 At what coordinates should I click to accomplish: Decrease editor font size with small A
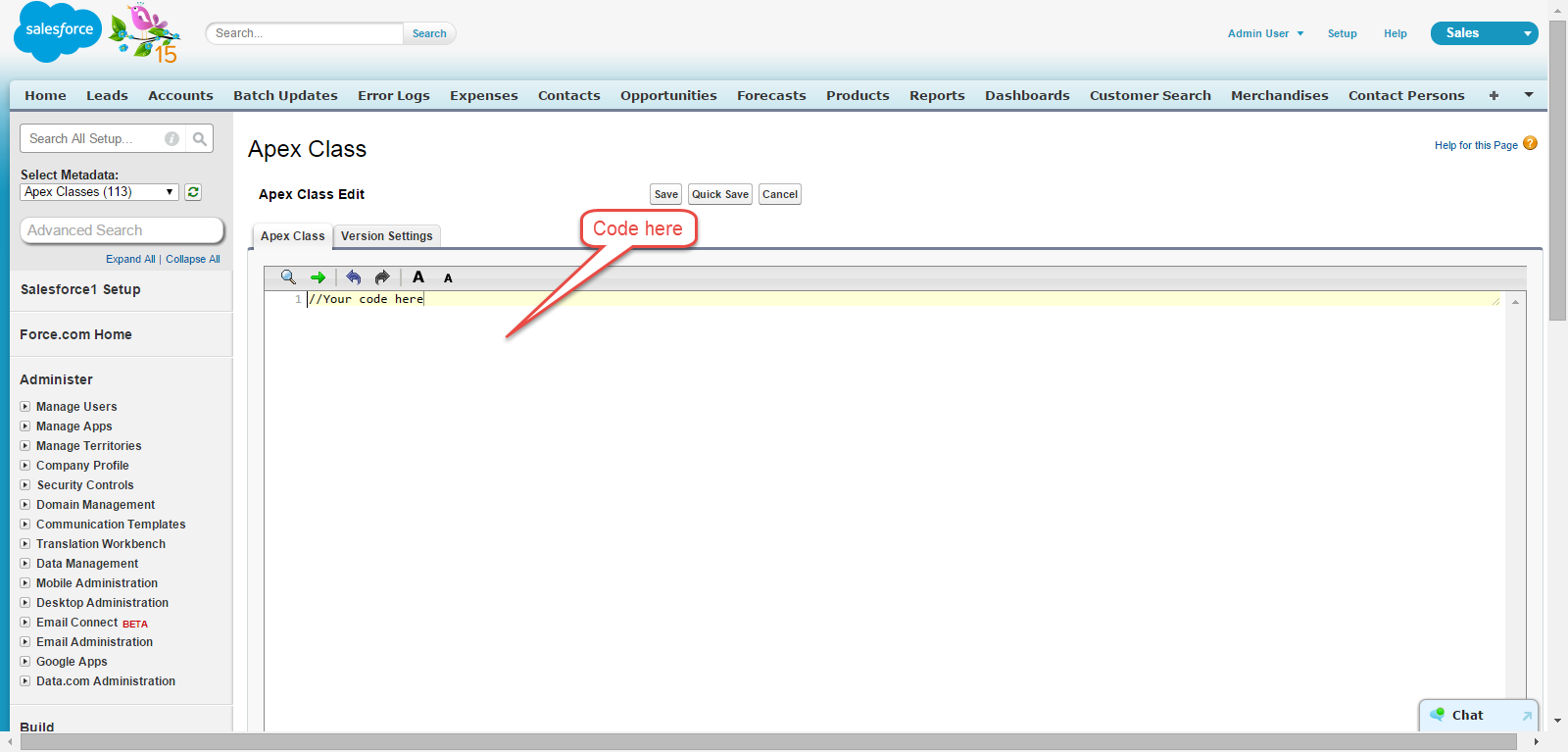pos(448,278)
